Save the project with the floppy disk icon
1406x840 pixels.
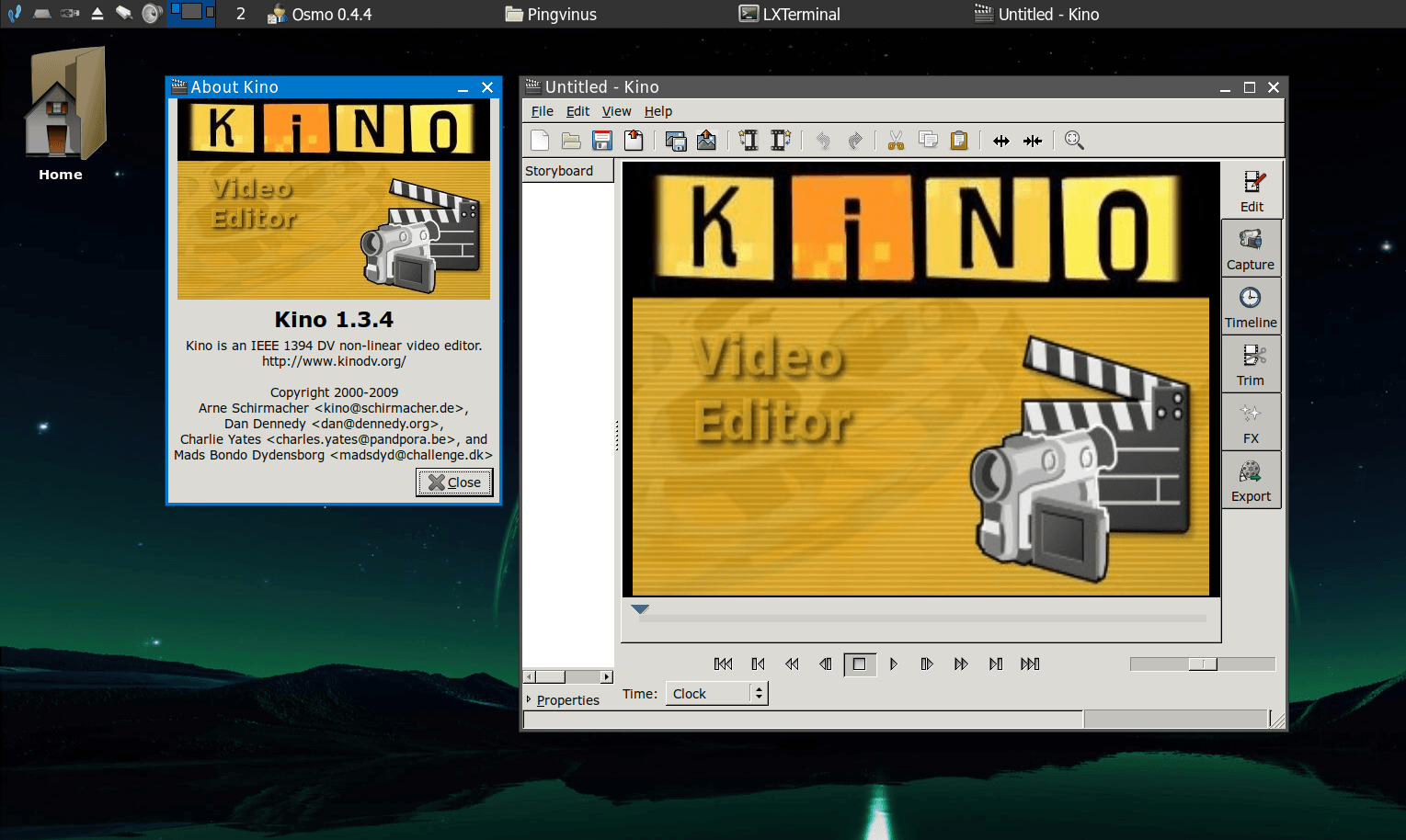tap(602, 141)
